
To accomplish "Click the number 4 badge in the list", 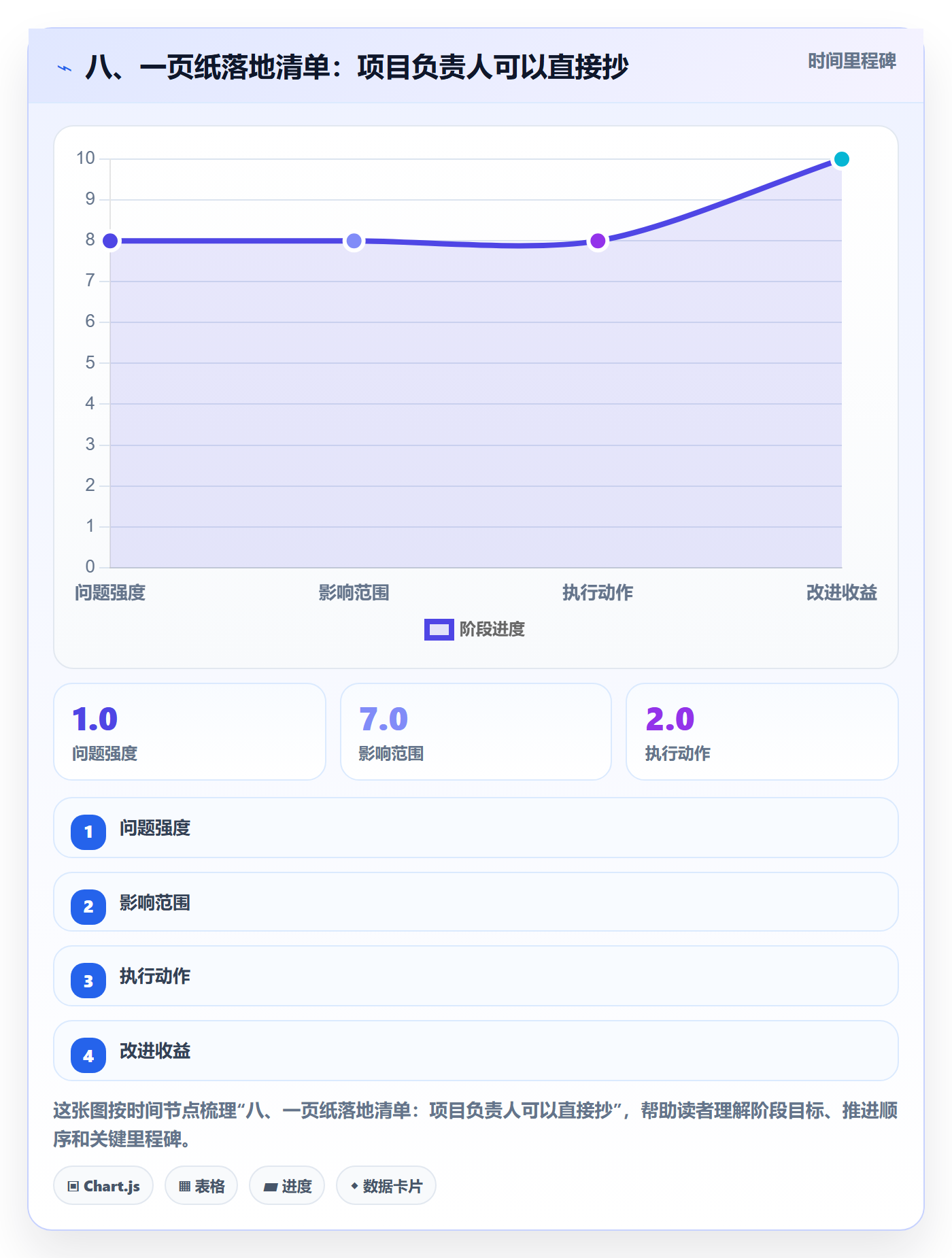I will pos(88,1055).
